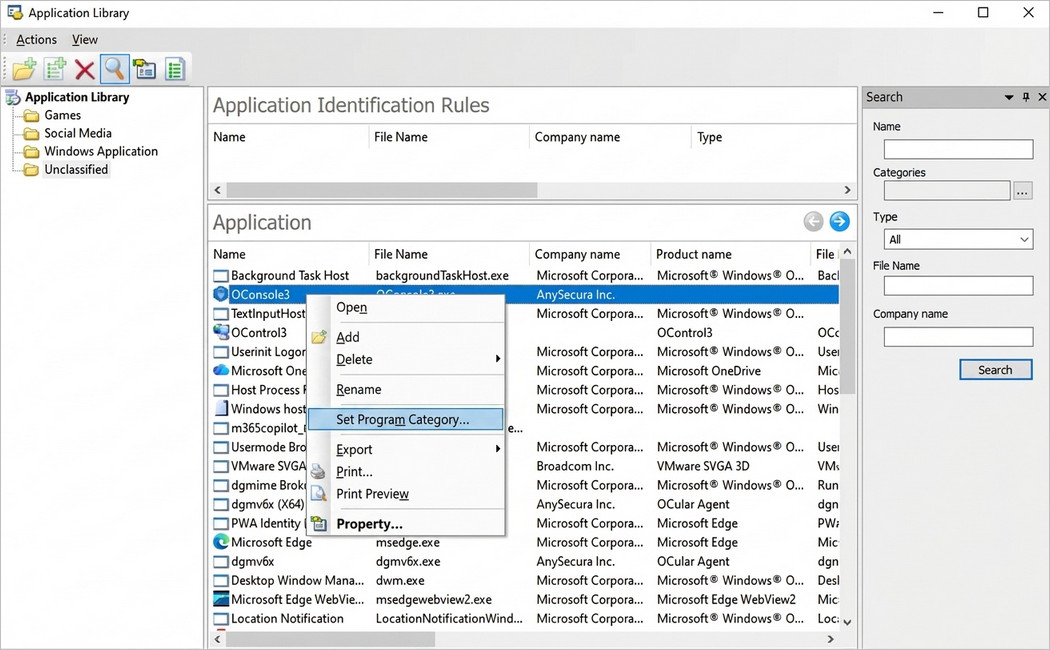Screen dimensions: 1050x650
Task: Open the Windows Application folder
Action: (101, 151)
